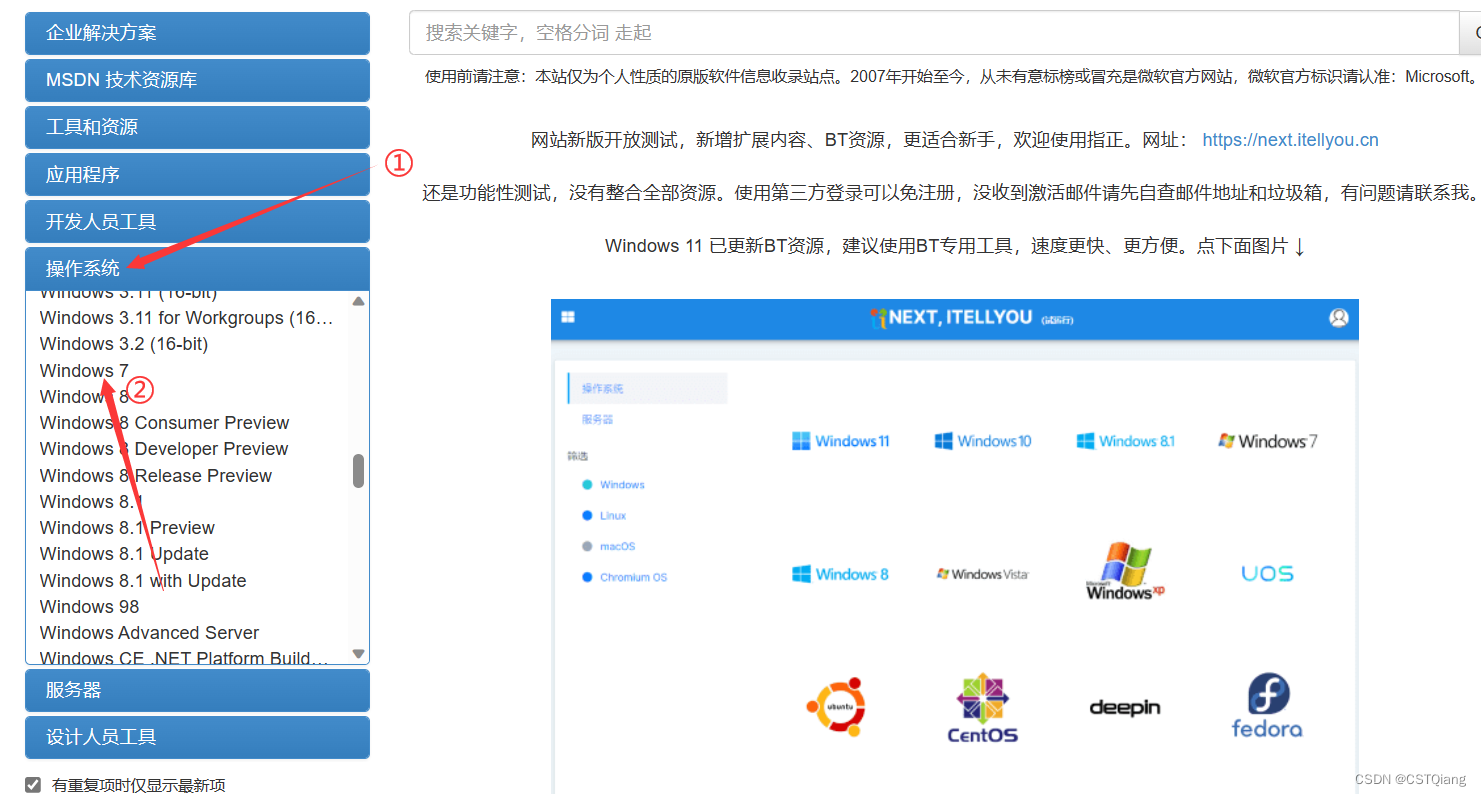This screenshot has height=796, width=1481.
Task: Select the Windows filter dot in preview
Action: pos(588,485)
